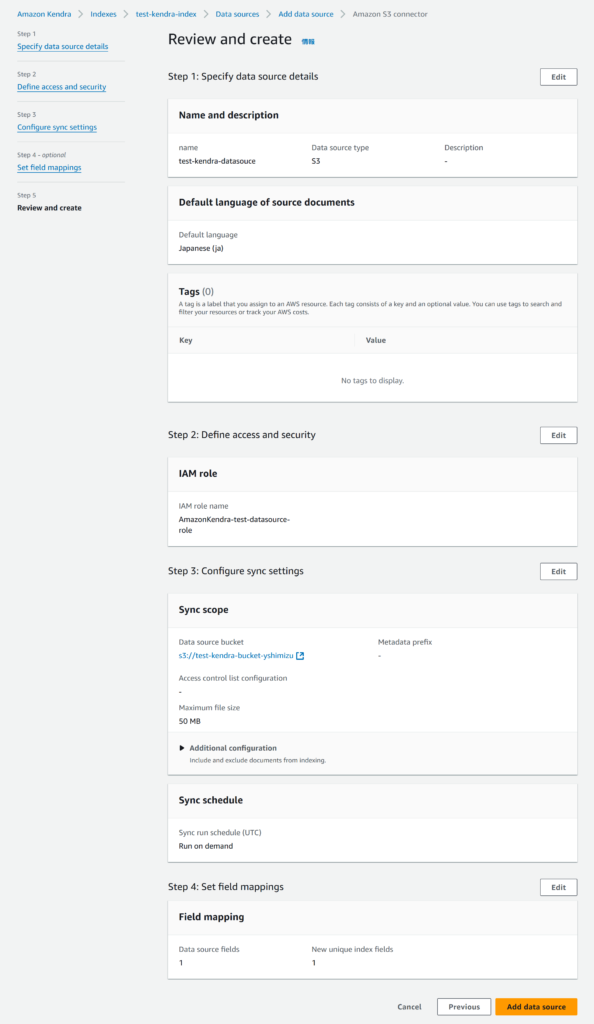
Task: Open Amazon Kendra breadcrumb
Action: coord(44,14)
